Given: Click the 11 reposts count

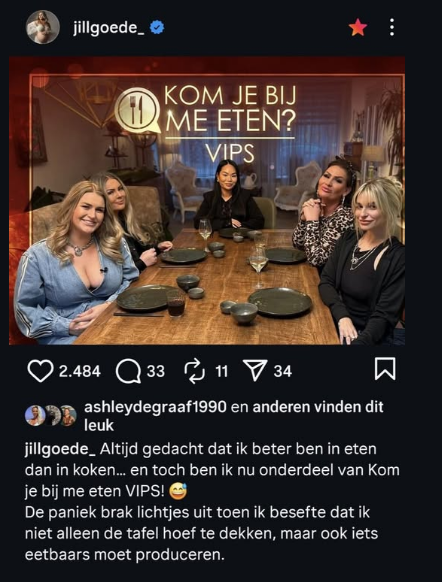Looking at the screenshot, I should click(x=222, y=371).
